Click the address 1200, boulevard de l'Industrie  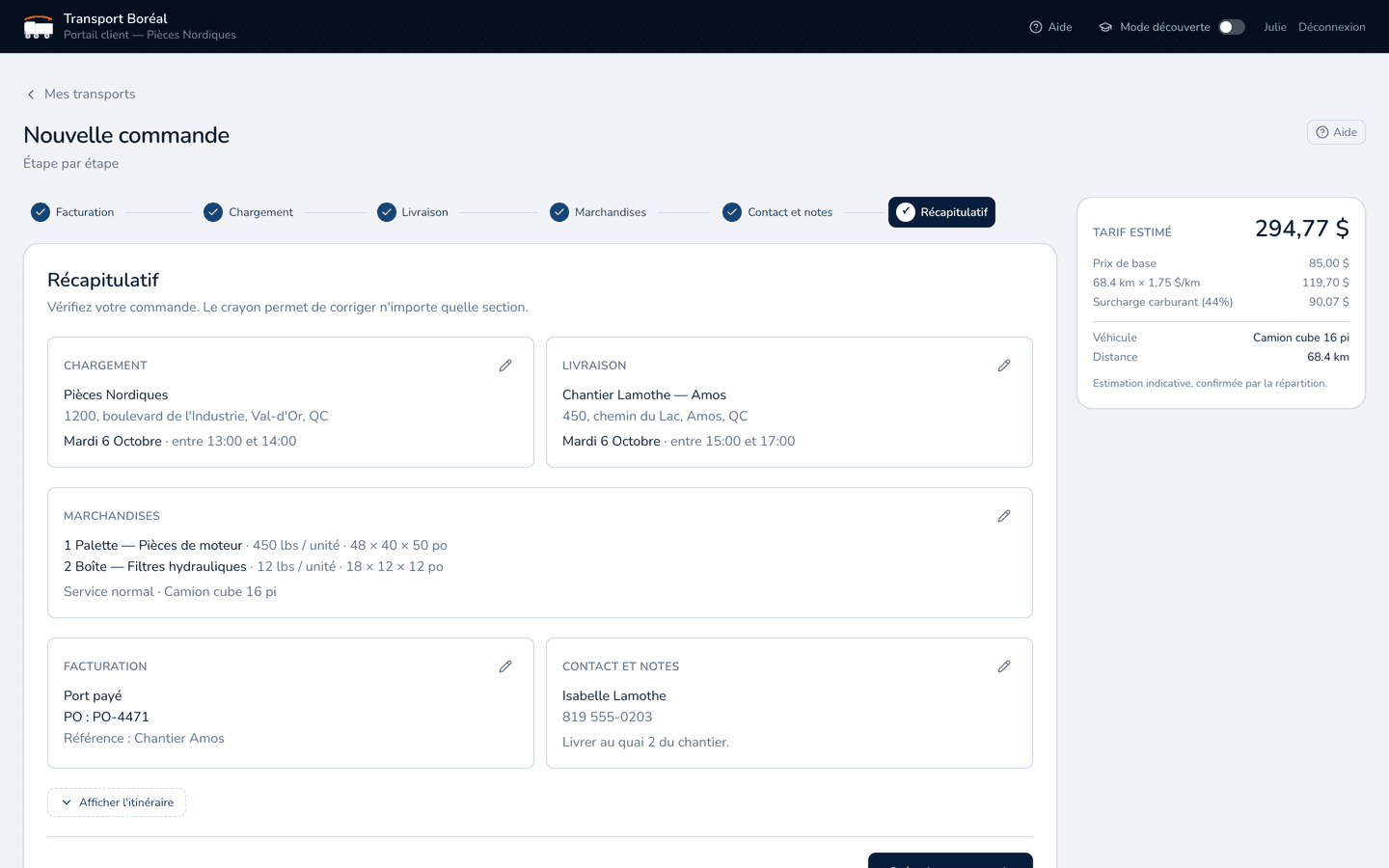pyautogui.click(x=196, y=416)
